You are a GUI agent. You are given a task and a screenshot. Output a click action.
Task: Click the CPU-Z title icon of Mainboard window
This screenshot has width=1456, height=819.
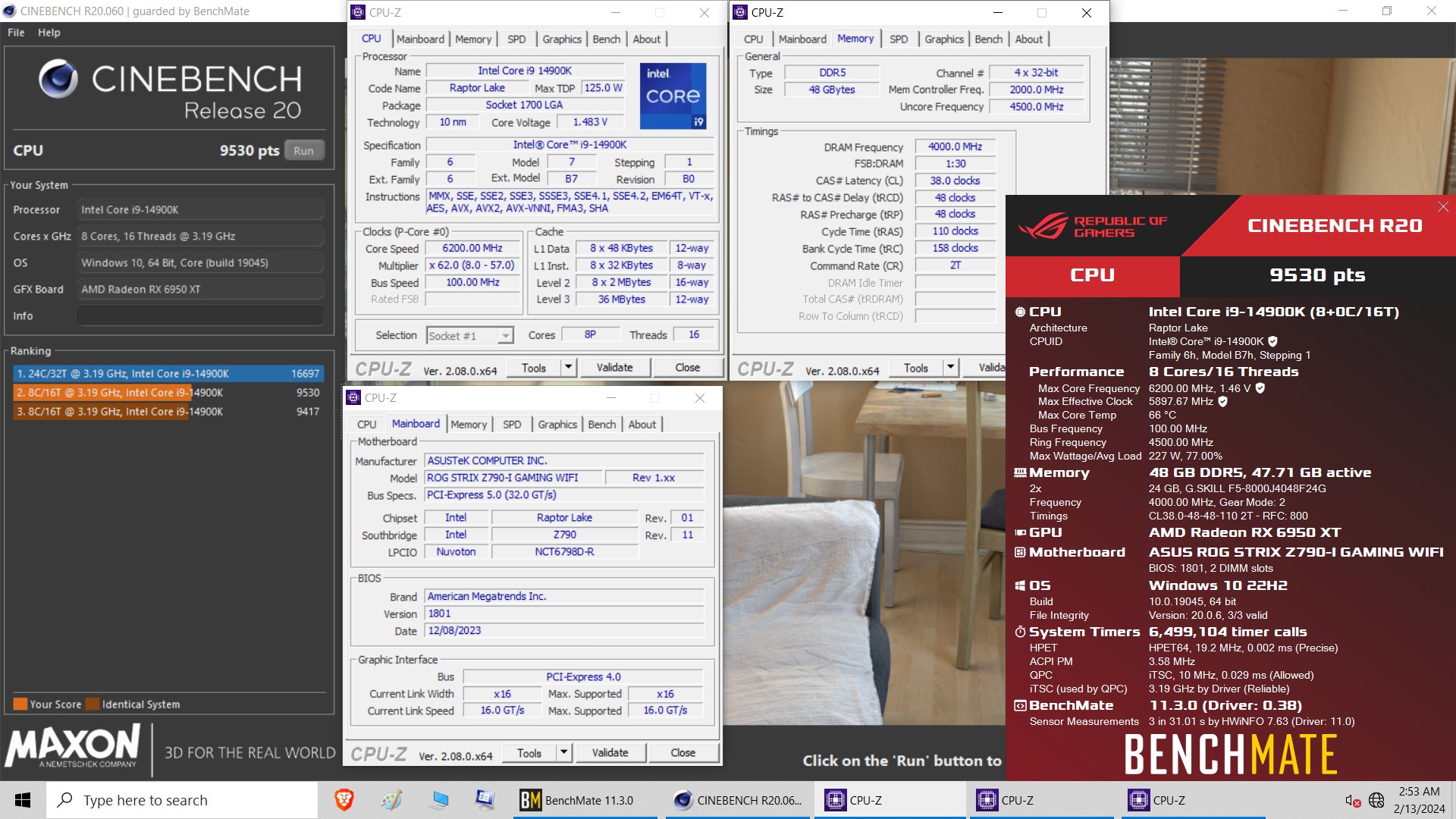click(353, 397)
